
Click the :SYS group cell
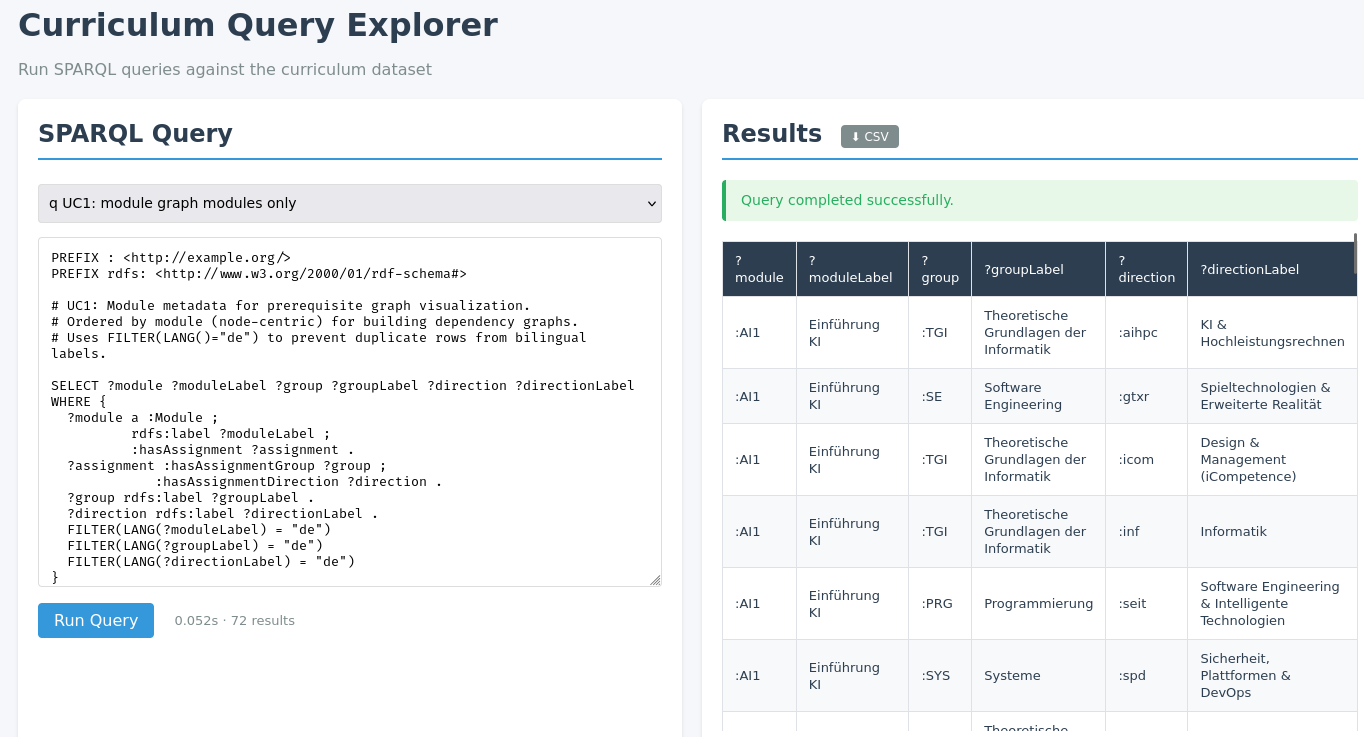point(940,676)
